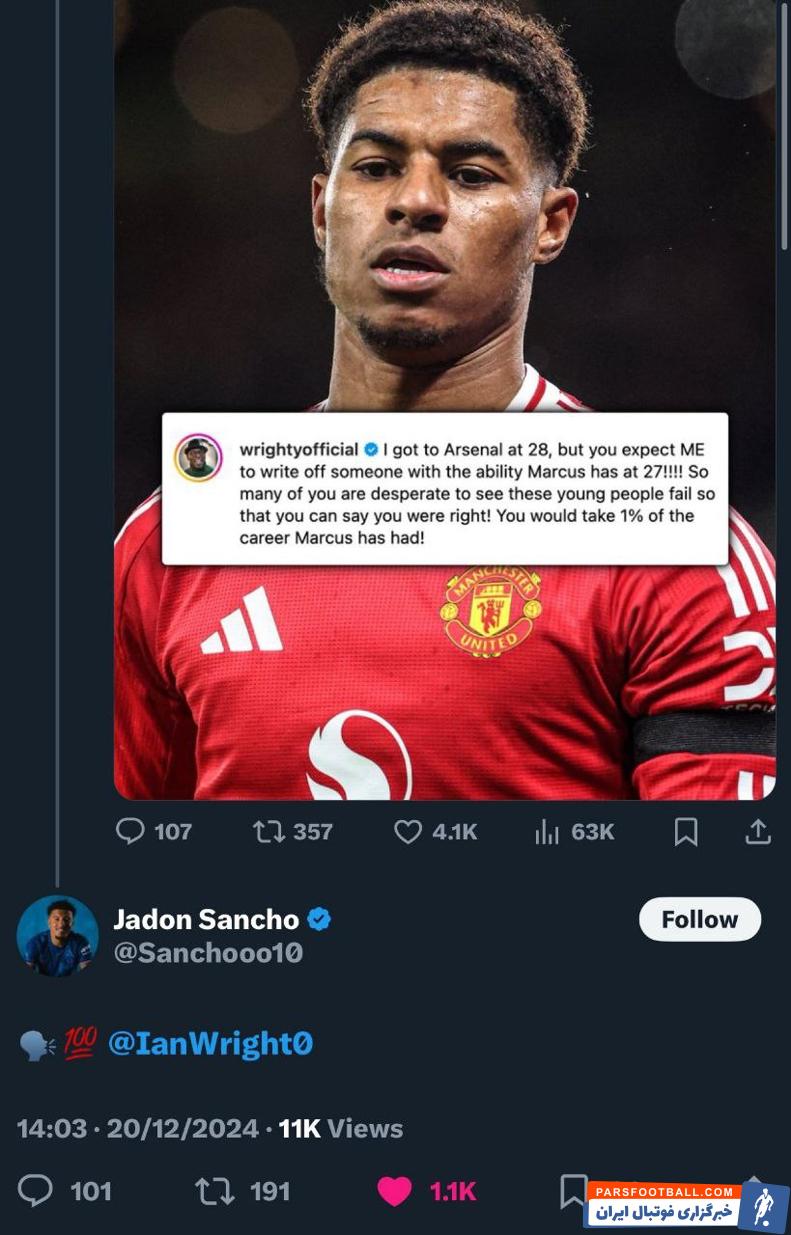Click the ParsFootball.com watermark logo
This screenshot has width=791, height=1235.
point(686,1205)
